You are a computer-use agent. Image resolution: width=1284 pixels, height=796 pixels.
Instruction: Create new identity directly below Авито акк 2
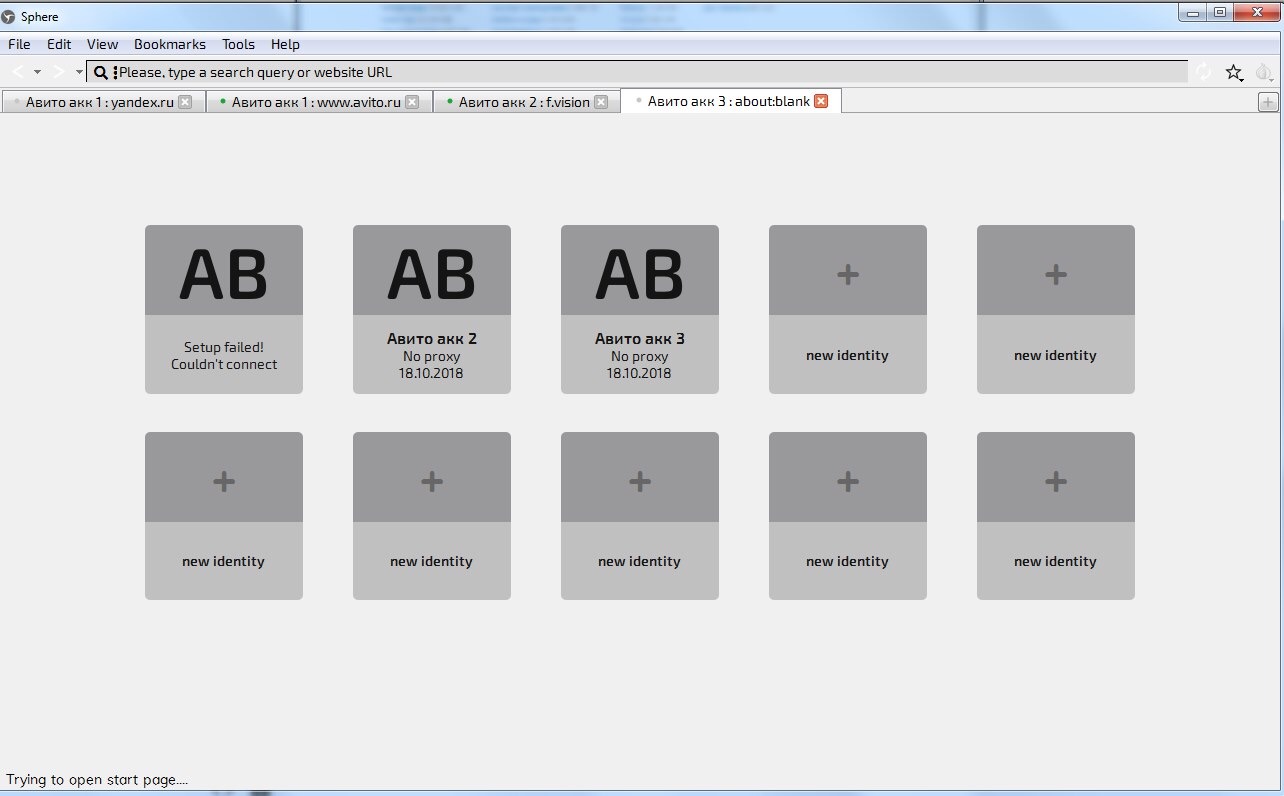[x=432, y=516]
